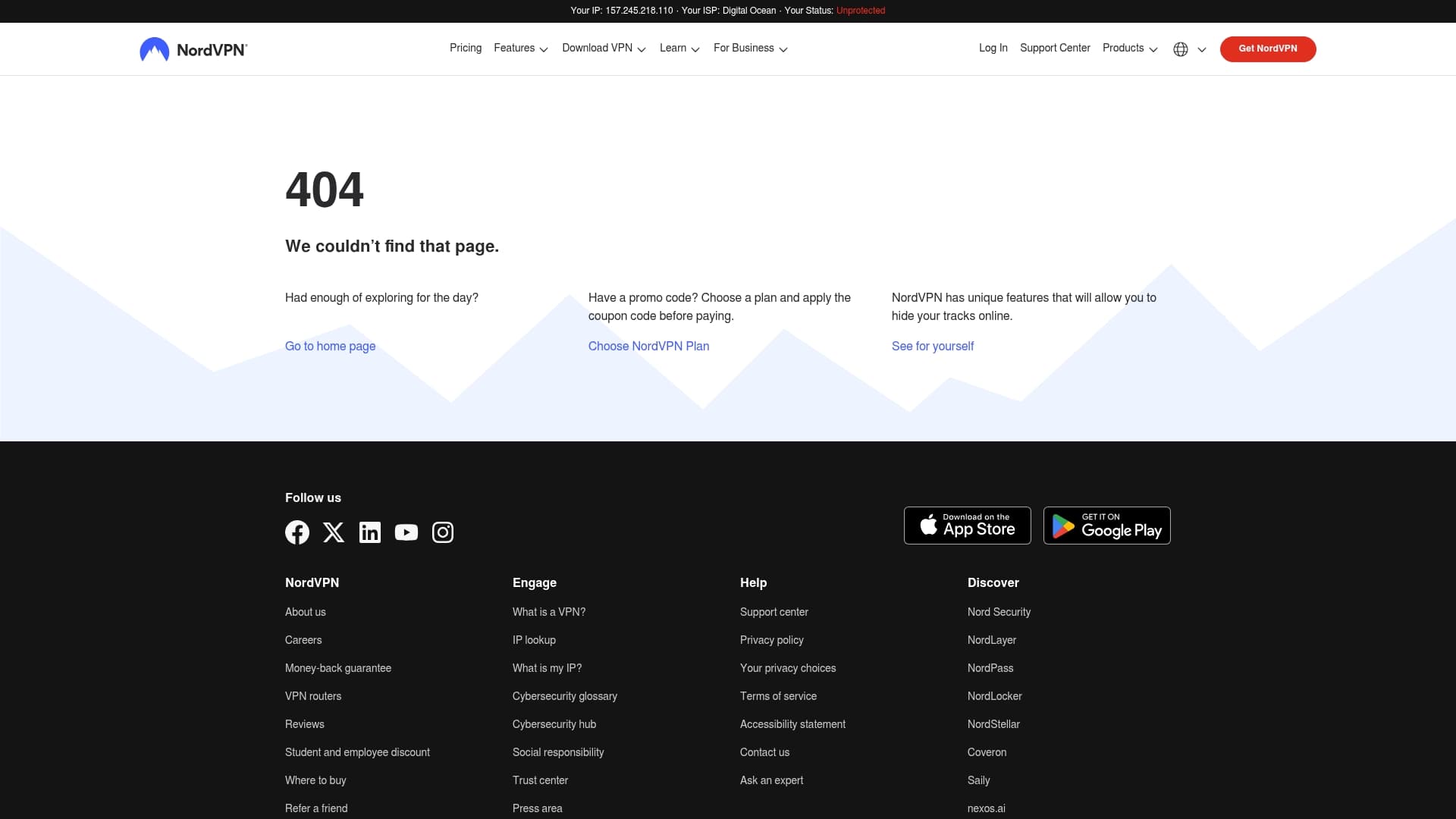Screen dimensions: 1456x819
Task: Open Social responsibility link
Action: click(558, 752)
